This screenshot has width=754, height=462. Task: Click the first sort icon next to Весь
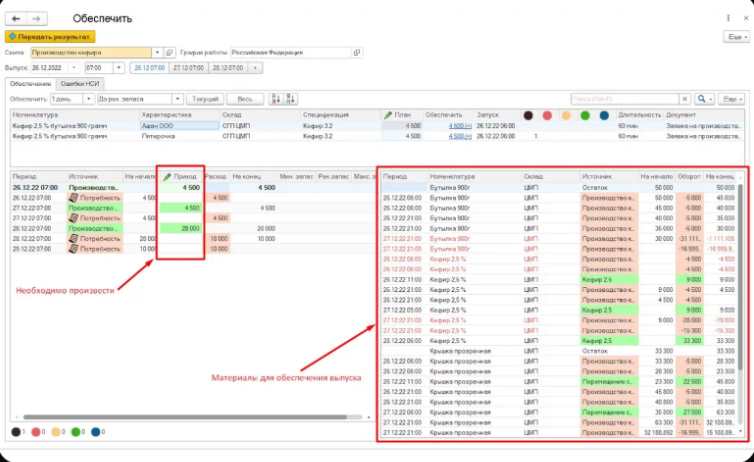tap(276, 99)
